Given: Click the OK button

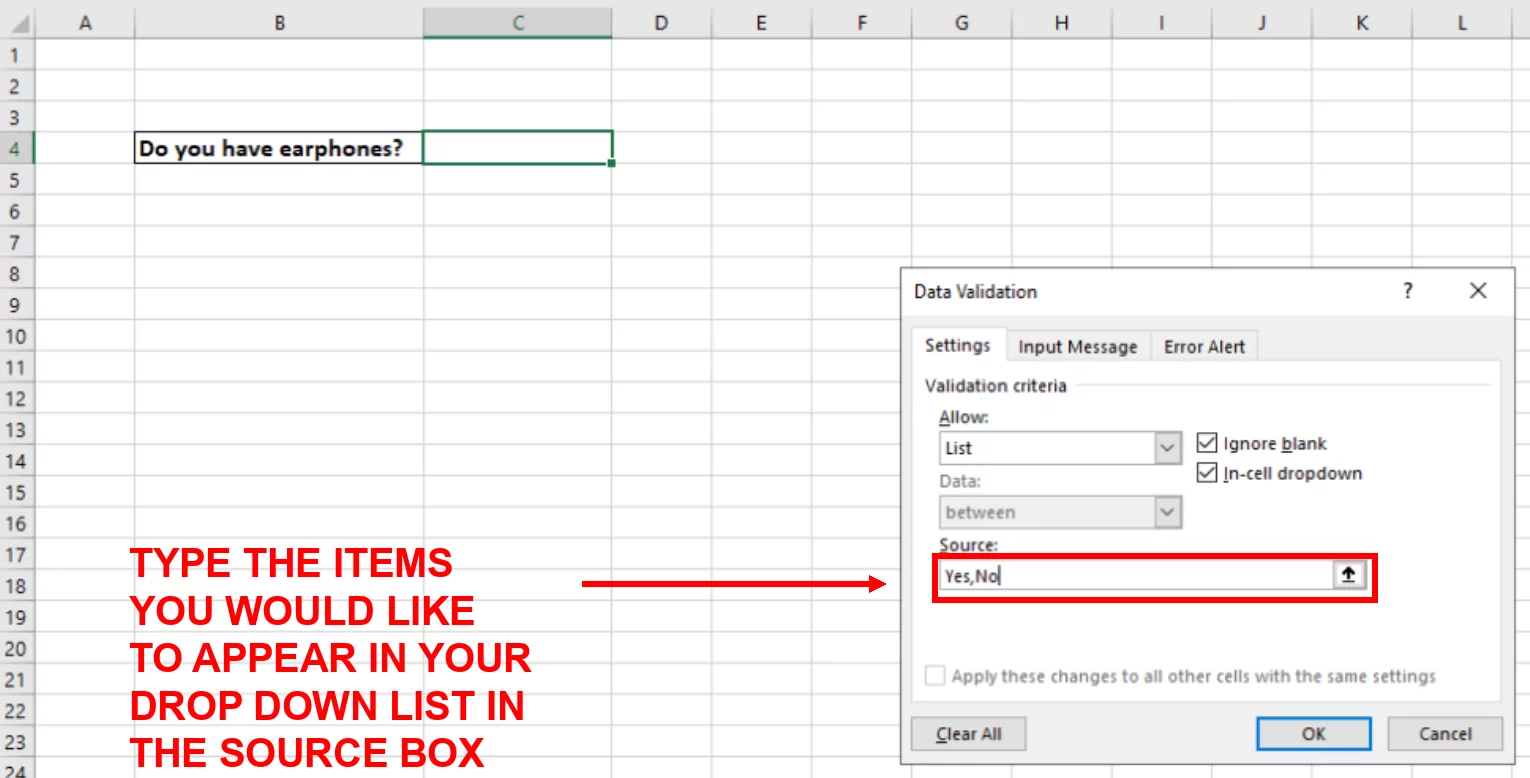Looking at the screenshot, I should coord(1313,733).
